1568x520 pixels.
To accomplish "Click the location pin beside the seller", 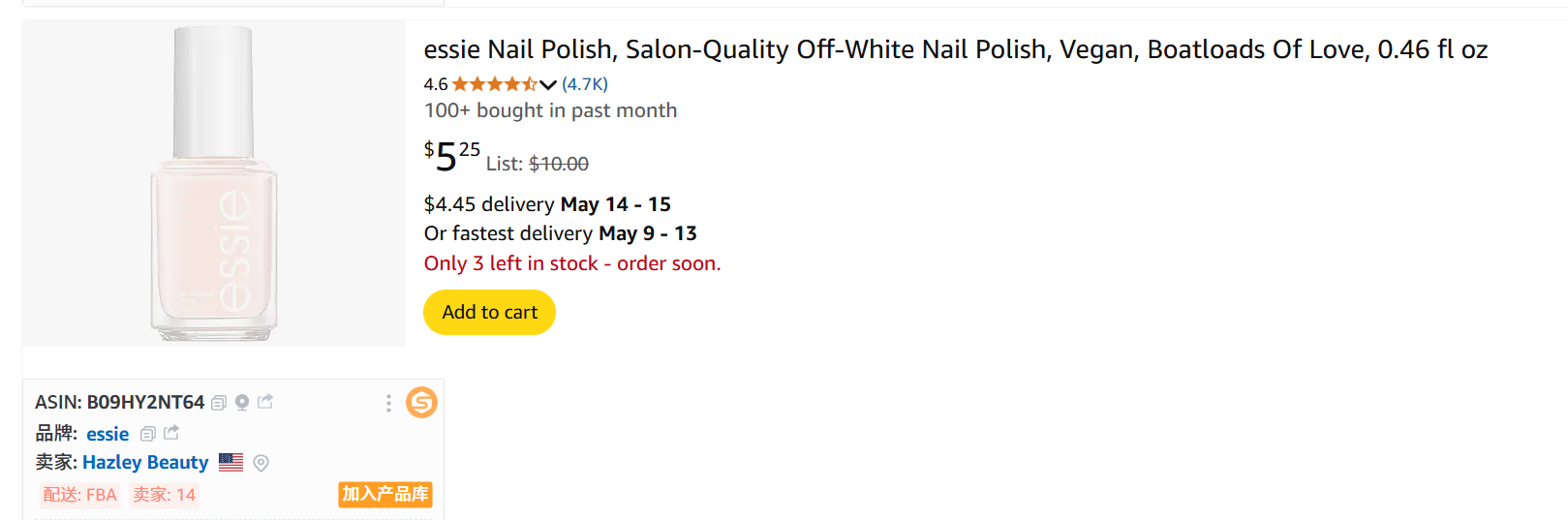I will 261,463.
